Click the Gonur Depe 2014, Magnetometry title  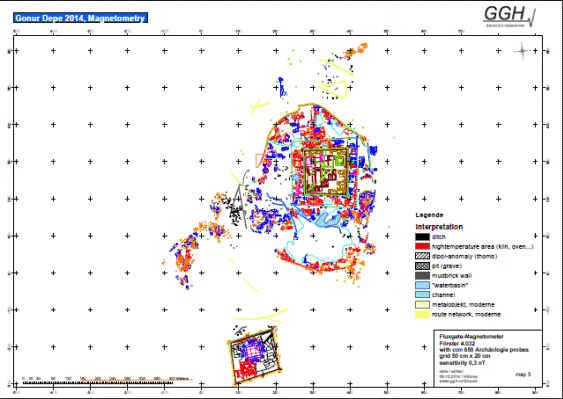point(80,18)
